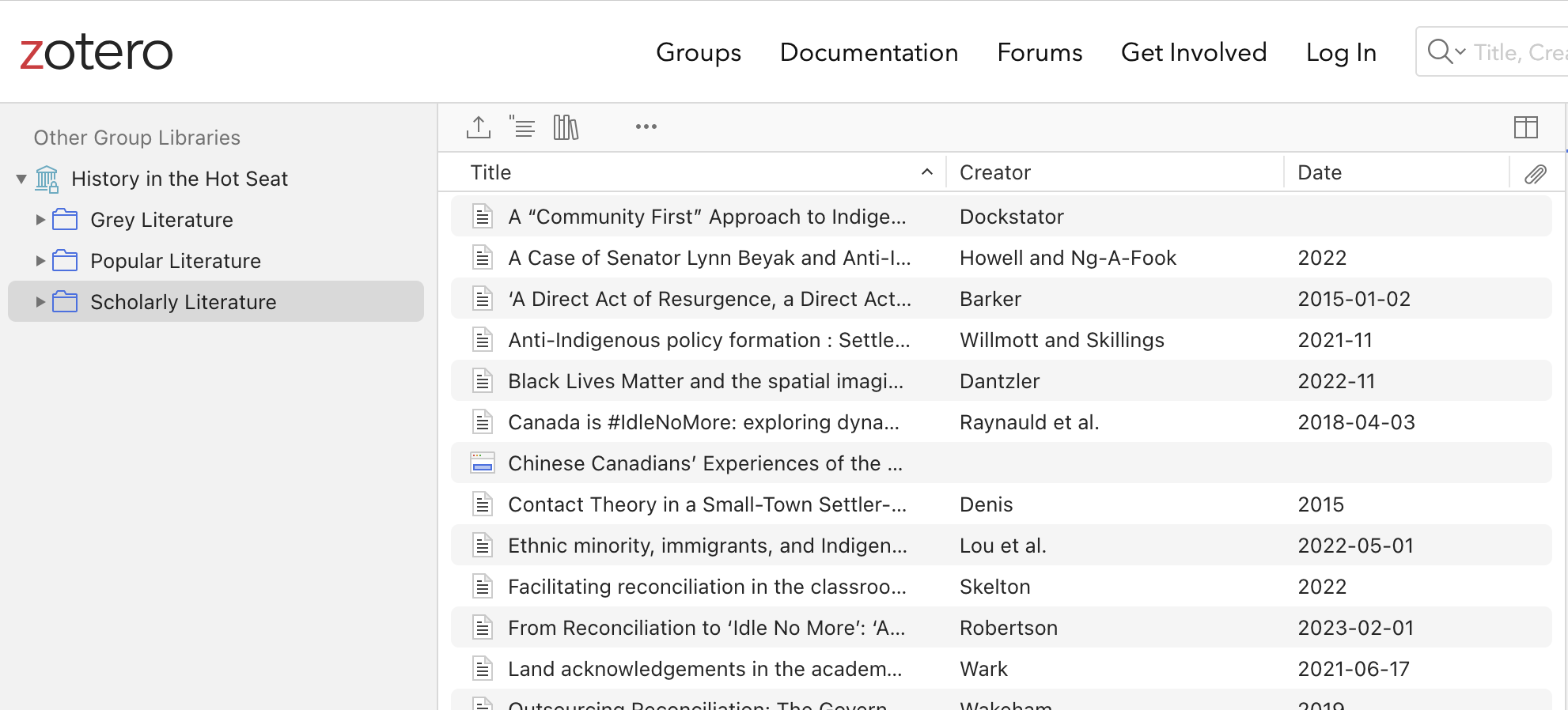Select 'Chinese Canadians' Experiences of the ...' title

pos(705,463)
